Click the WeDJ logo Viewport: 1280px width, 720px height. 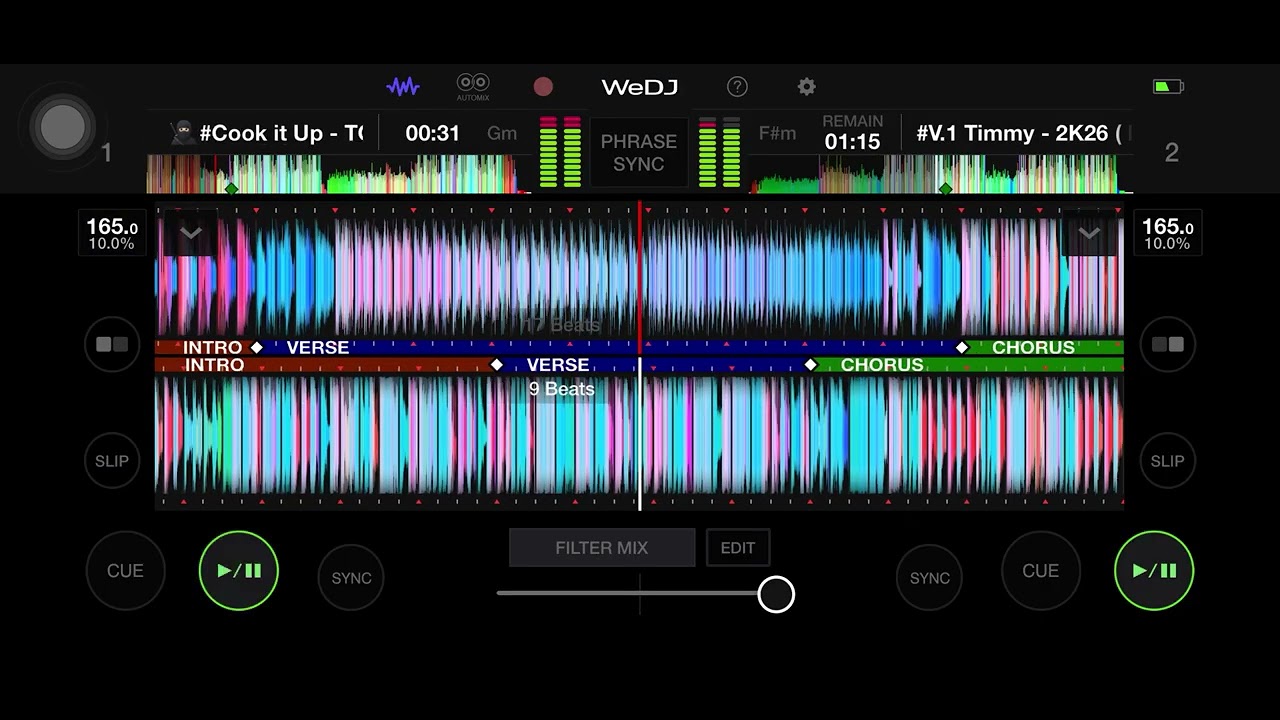point(640,87)
